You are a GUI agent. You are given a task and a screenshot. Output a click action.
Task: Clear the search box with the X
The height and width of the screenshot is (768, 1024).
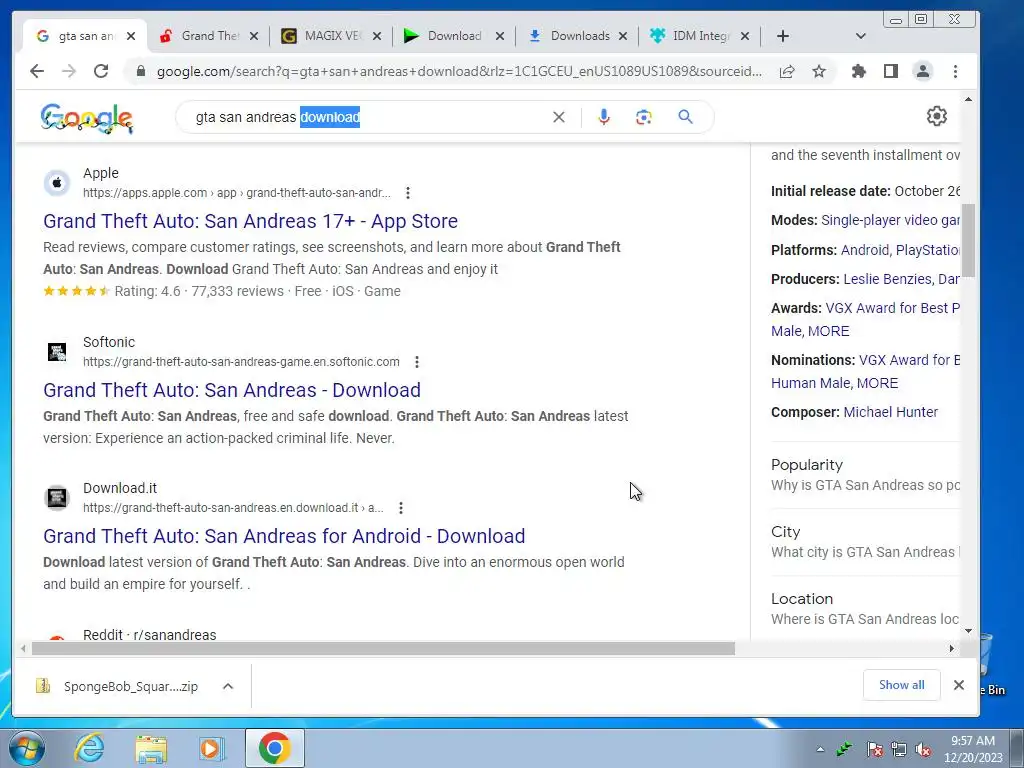pos(559,117)
